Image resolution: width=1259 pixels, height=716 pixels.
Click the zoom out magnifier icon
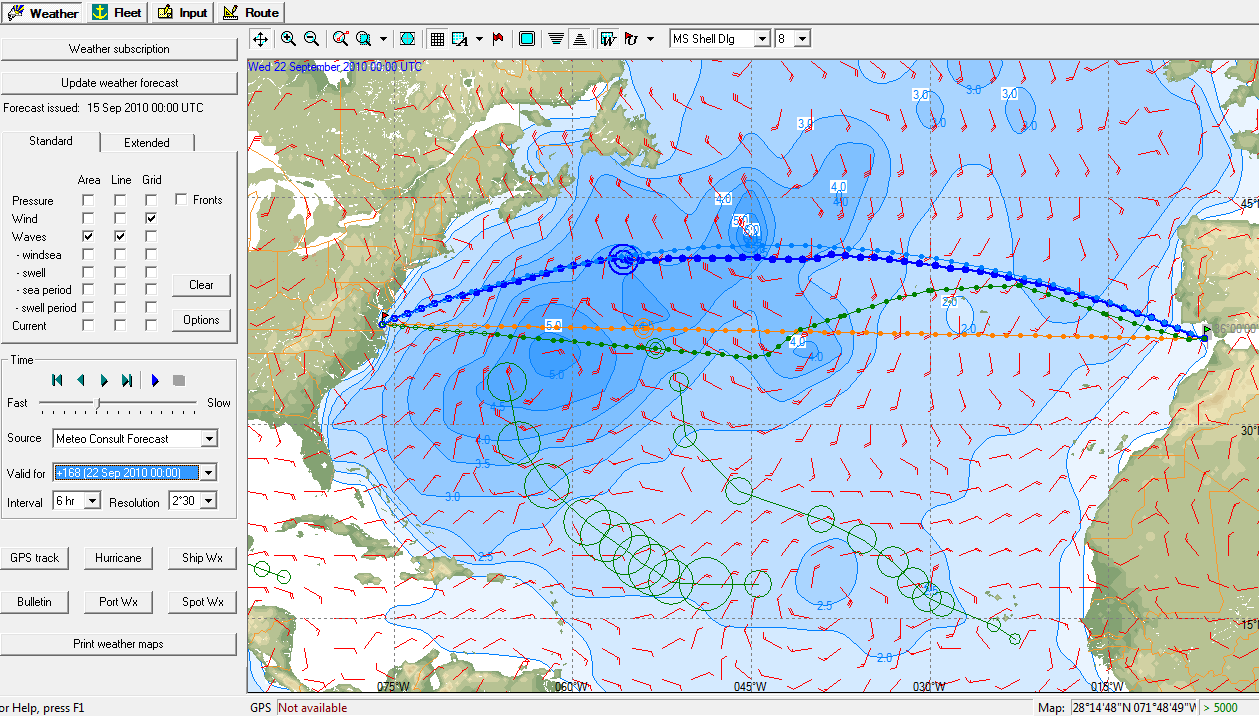point(311,39)
